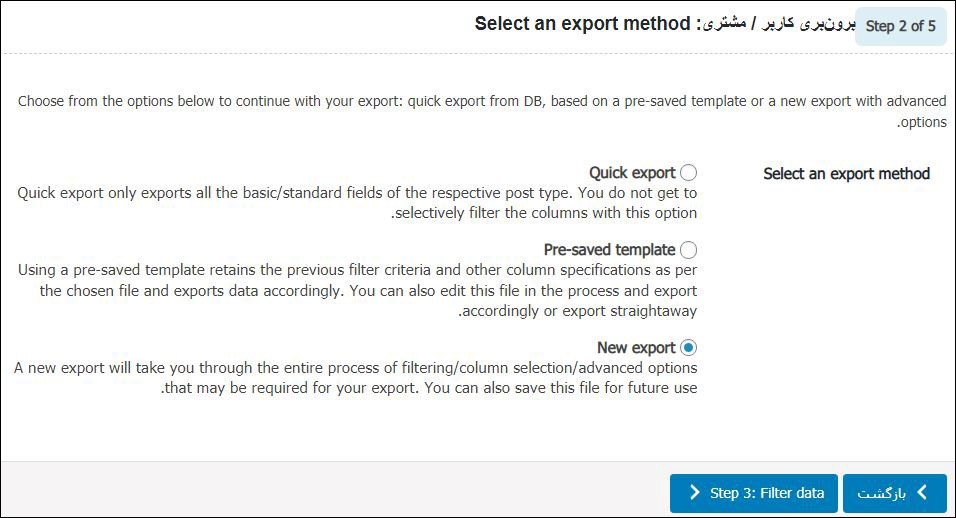
Task: Click the back arrow icon beside بازگشت
Action: pyautogui.click(x=922, y=492)
